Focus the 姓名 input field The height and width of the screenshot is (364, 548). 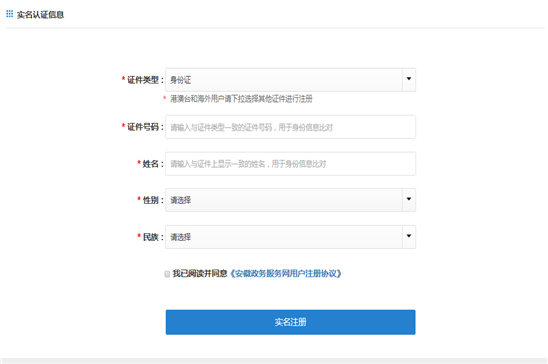pos(290,164)
